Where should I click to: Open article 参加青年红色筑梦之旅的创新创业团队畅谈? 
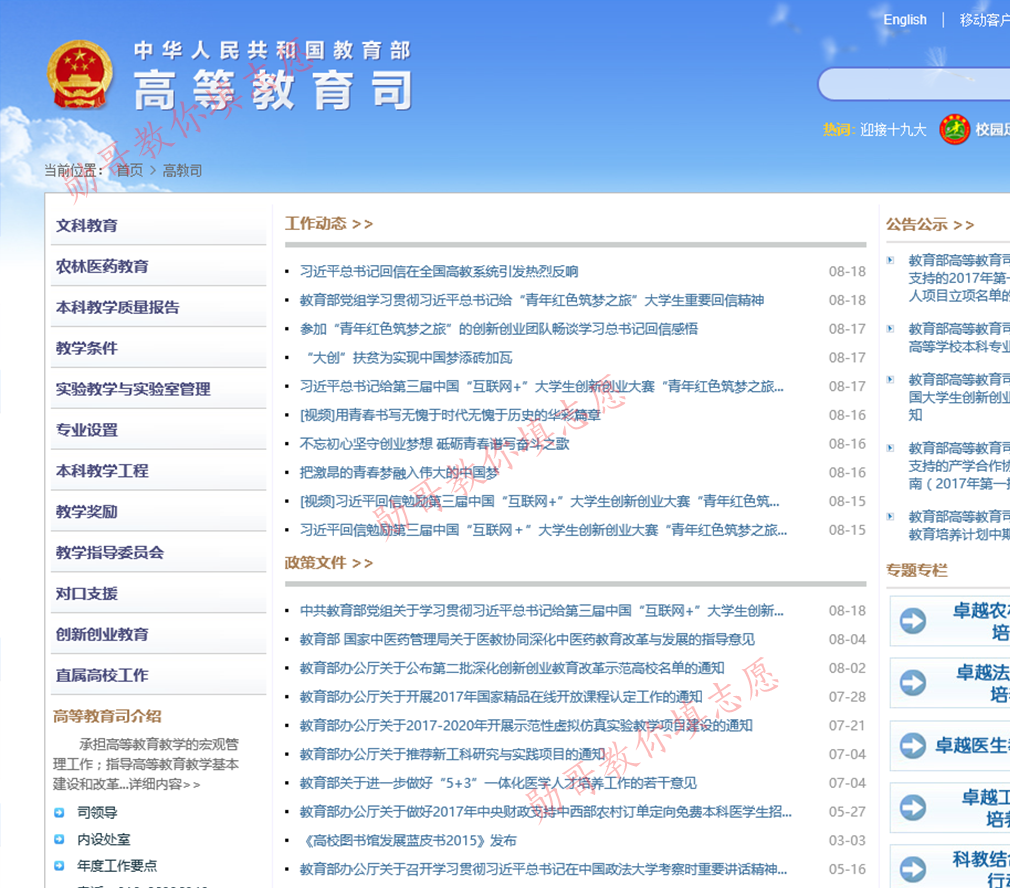pos(499,329)
